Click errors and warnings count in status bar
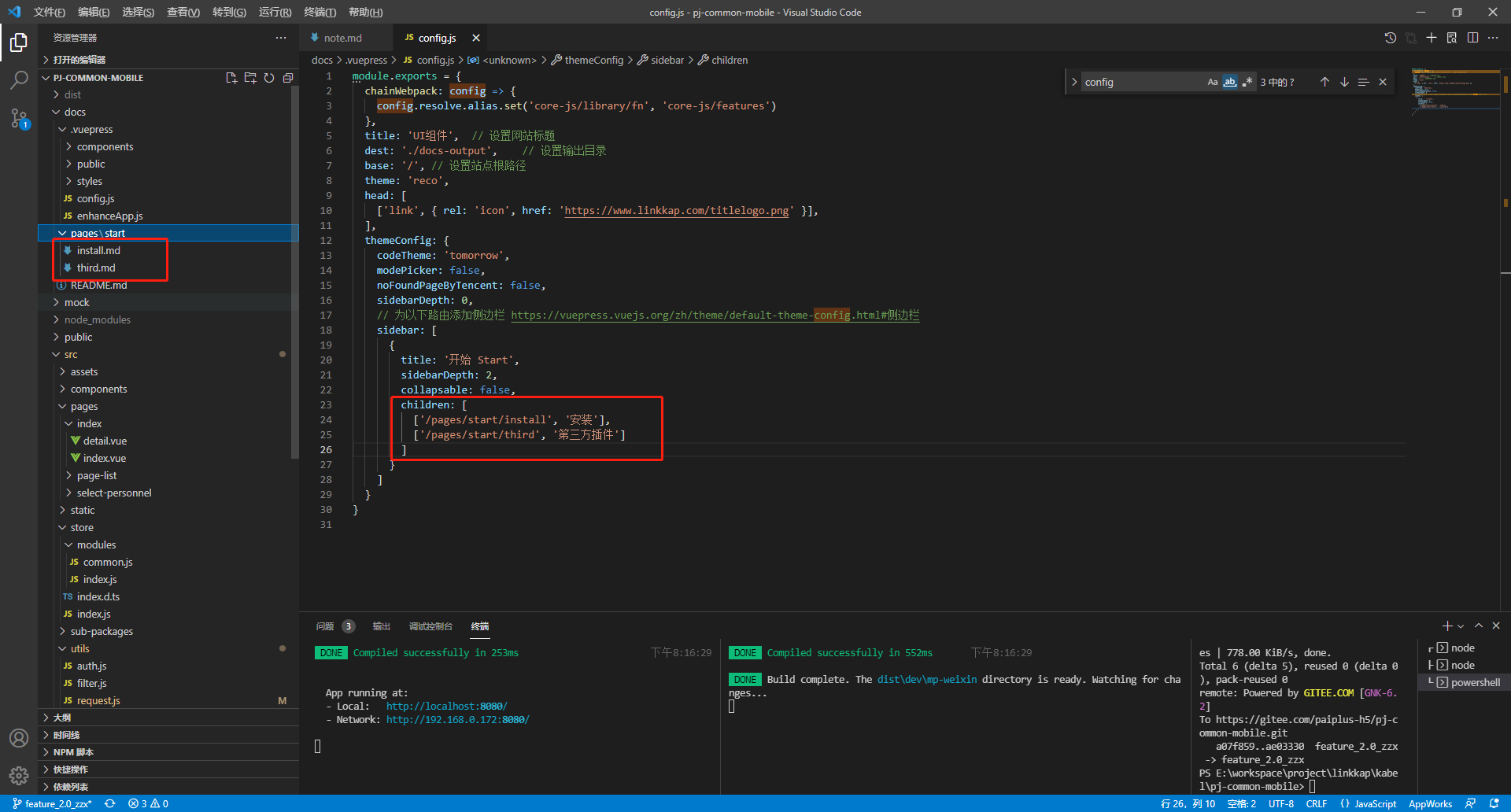The image size is (1511, 812). point(149,803)
